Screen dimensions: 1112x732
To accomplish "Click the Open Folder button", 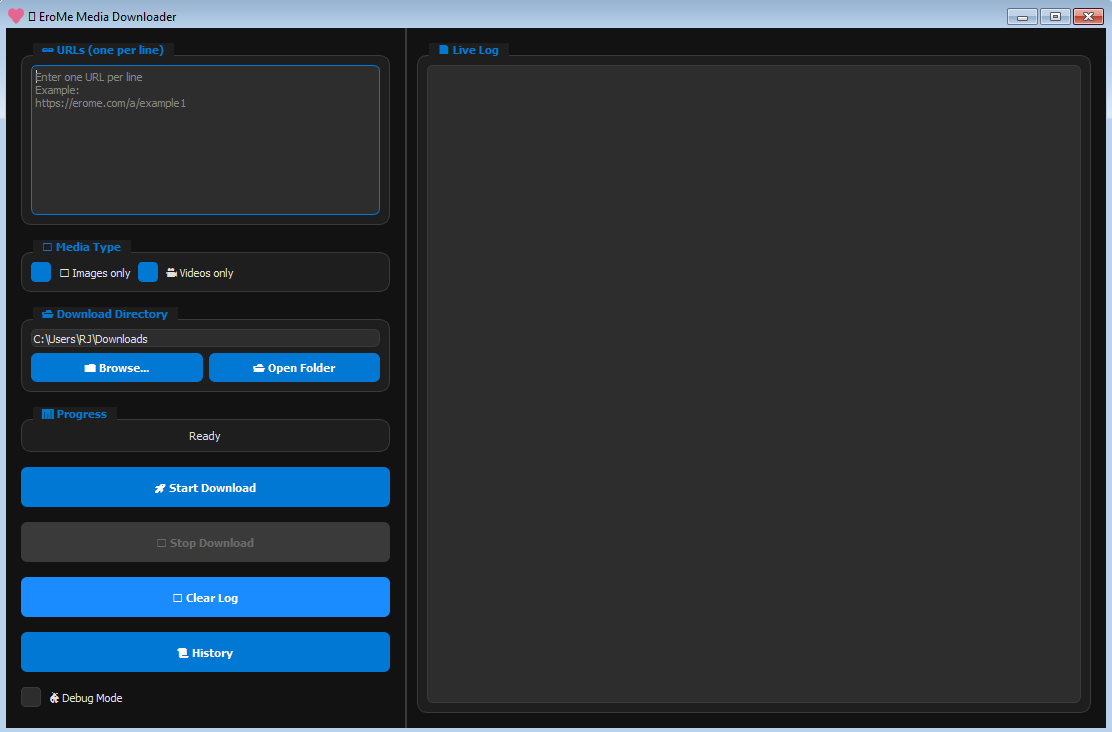I will (x=294, y=367).
